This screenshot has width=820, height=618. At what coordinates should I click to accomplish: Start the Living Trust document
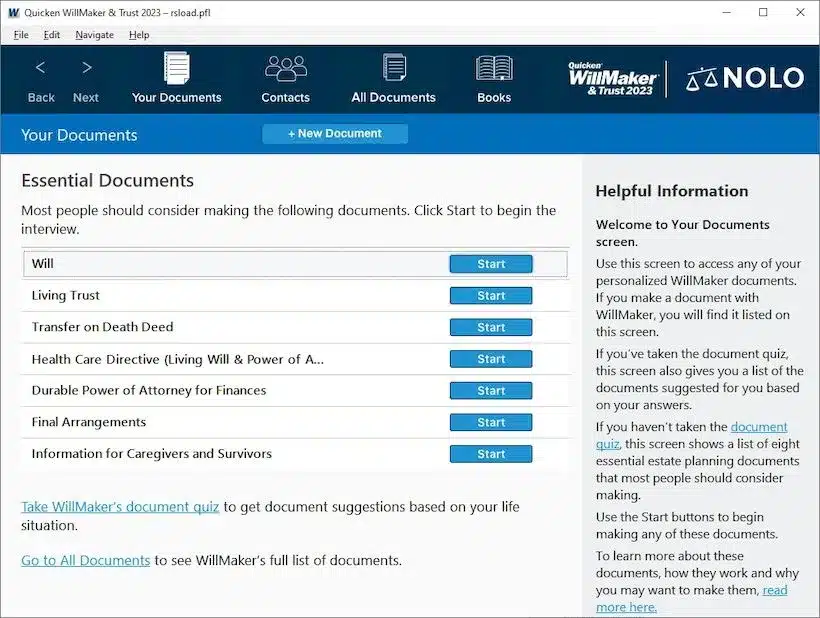[x=491, y=296]
